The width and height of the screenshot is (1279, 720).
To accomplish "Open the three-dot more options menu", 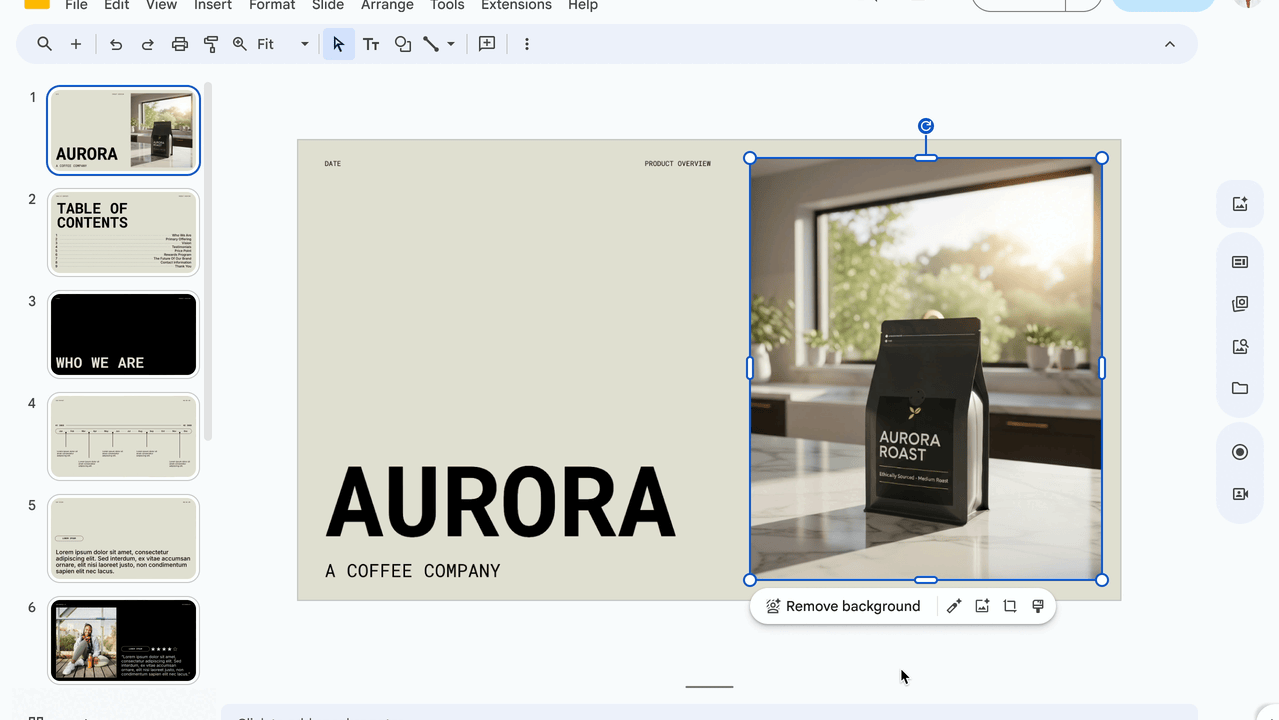I will (527, 44).
